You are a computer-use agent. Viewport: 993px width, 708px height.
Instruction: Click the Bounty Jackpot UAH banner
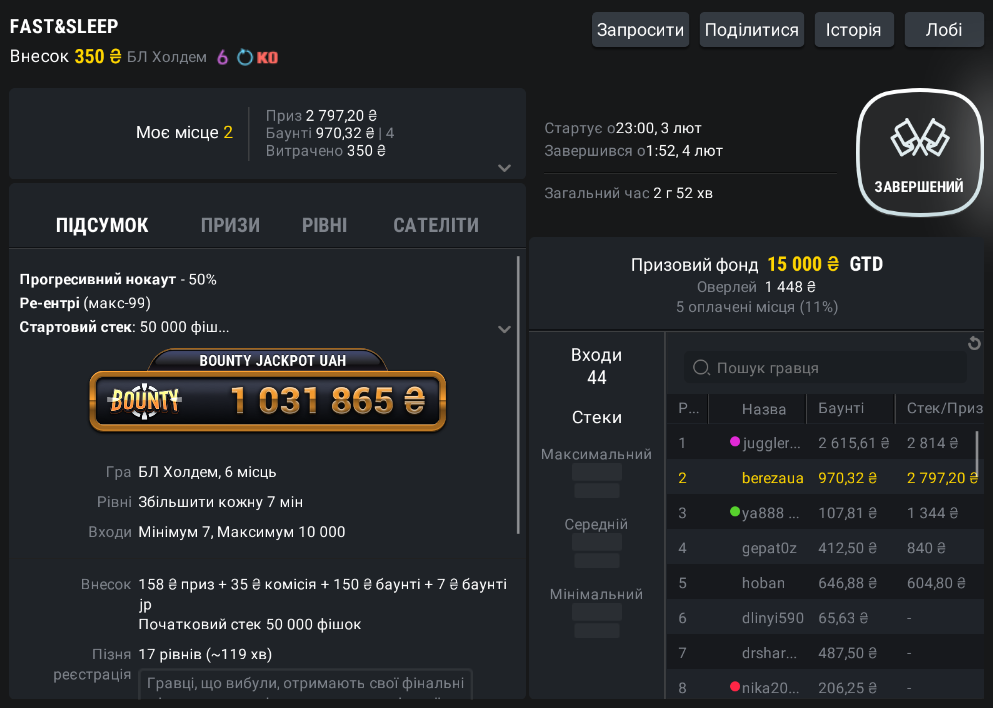(267, 392)
